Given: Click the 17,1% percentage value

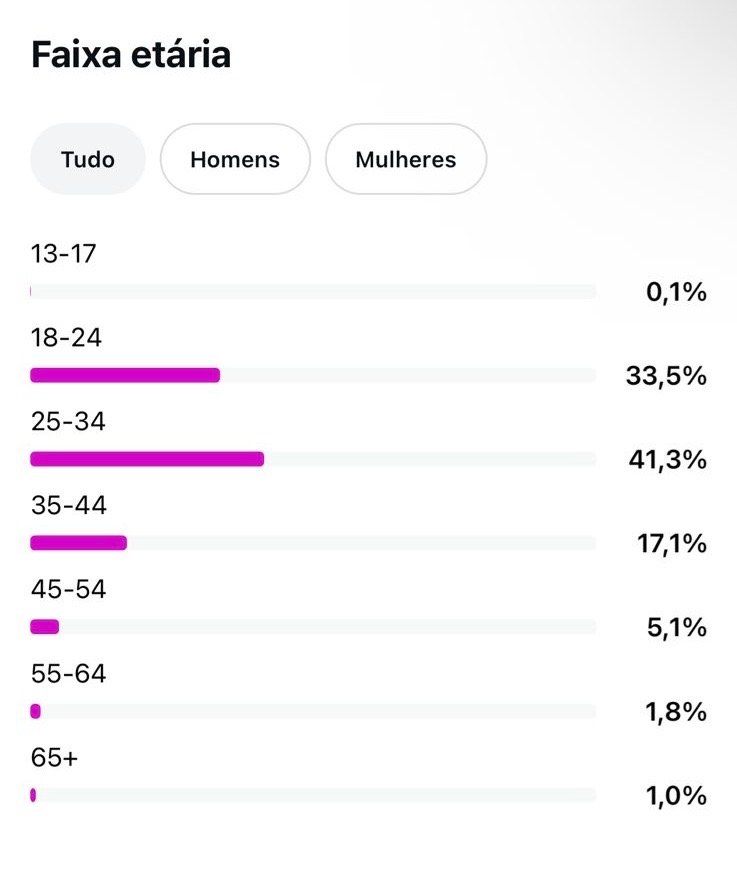Looking at the screenshot, I should (x=671, y=544).
